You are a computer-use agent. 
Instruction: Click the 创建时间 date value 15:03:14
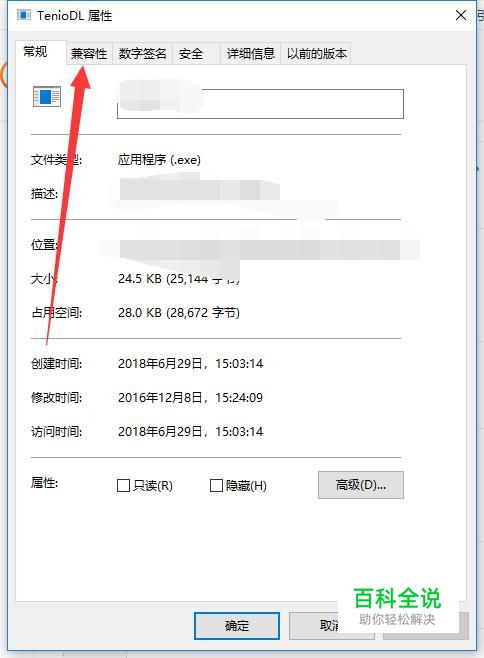pyautogui.click(x=239, y=363)
